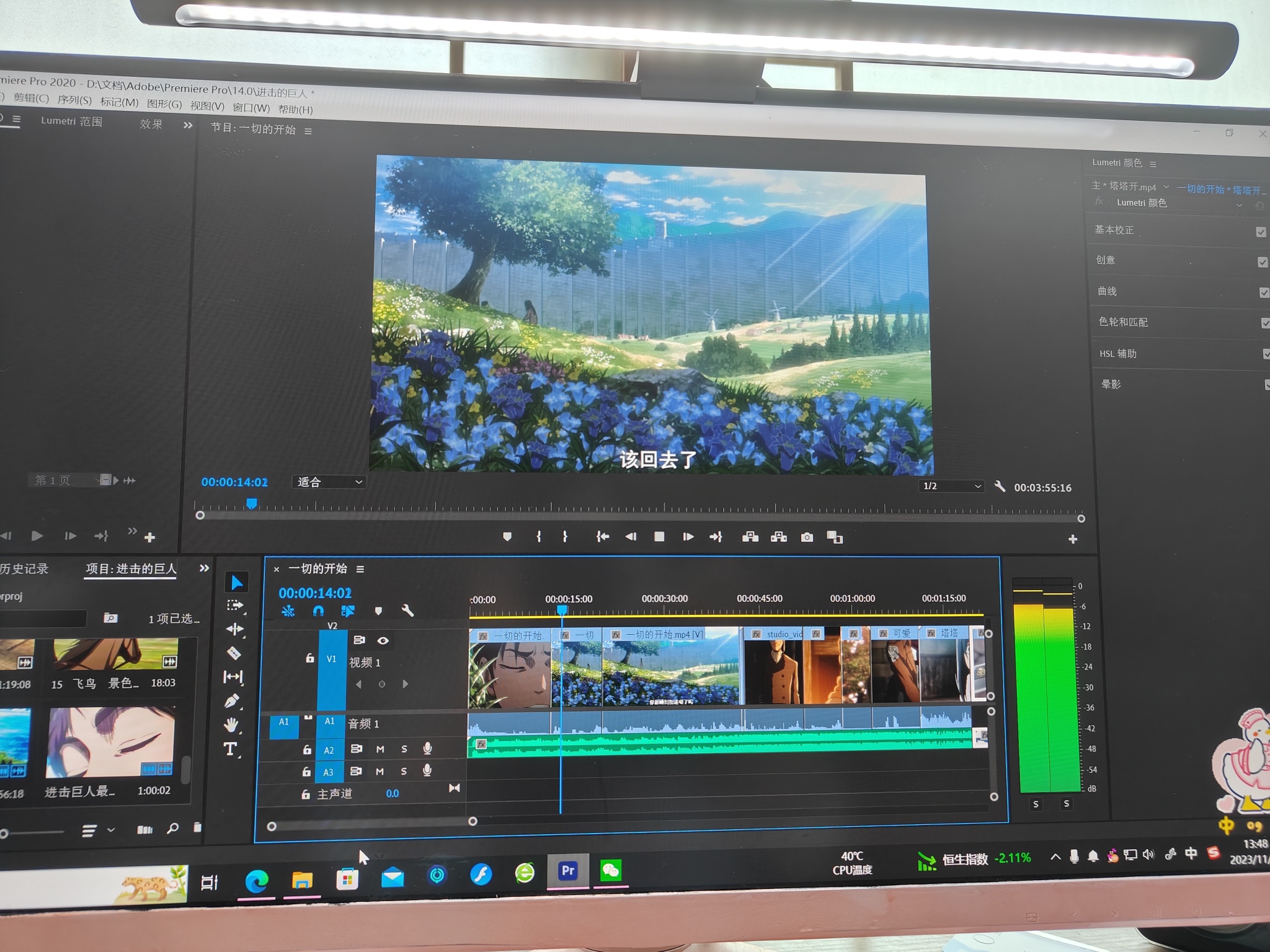Open Comparison View button
This screenshot has width=1270, height=952.
[x=835, y=537]
